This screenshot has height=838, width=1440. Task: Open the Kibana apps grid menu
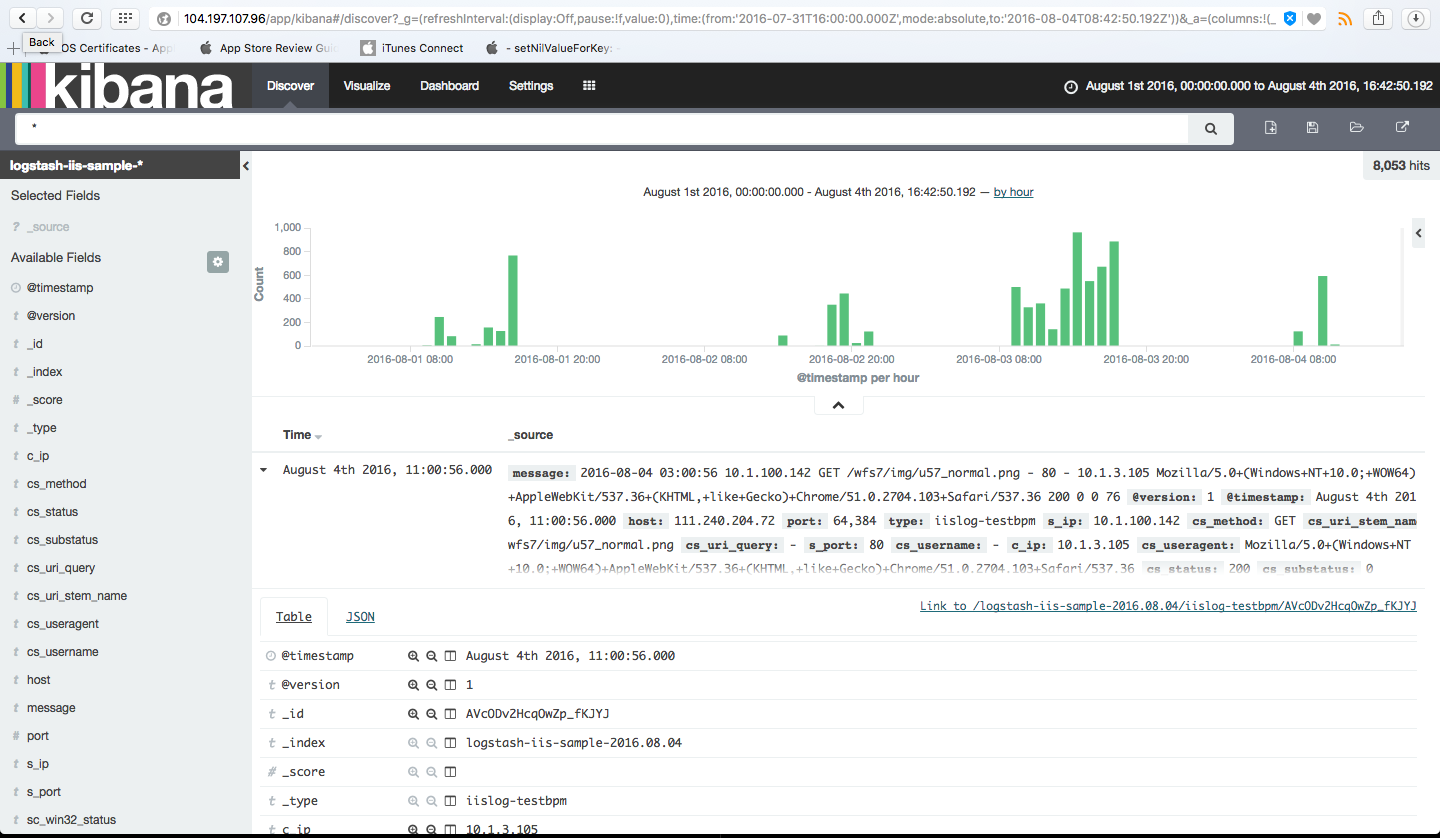(x=589, y=86)
